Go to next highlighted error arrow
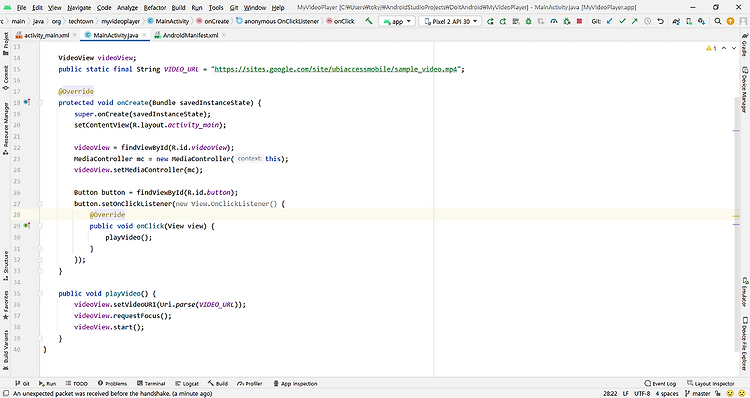Screen dimensions: 750x398 click(x=734, y=48)
